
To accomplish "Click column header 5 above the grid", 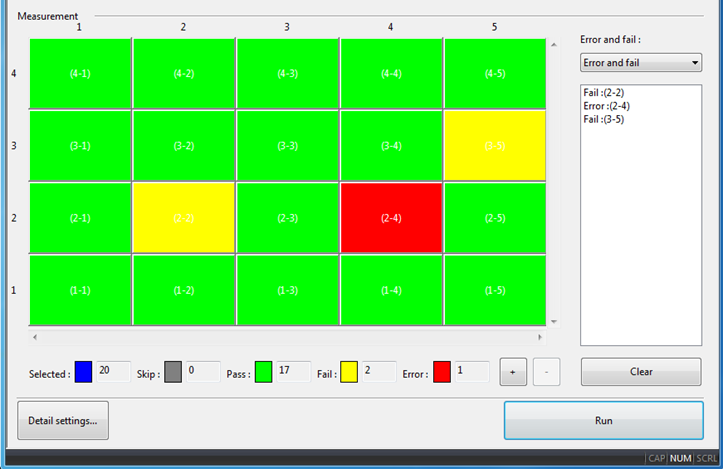I will pyautogui.click(x=494, y=27).
